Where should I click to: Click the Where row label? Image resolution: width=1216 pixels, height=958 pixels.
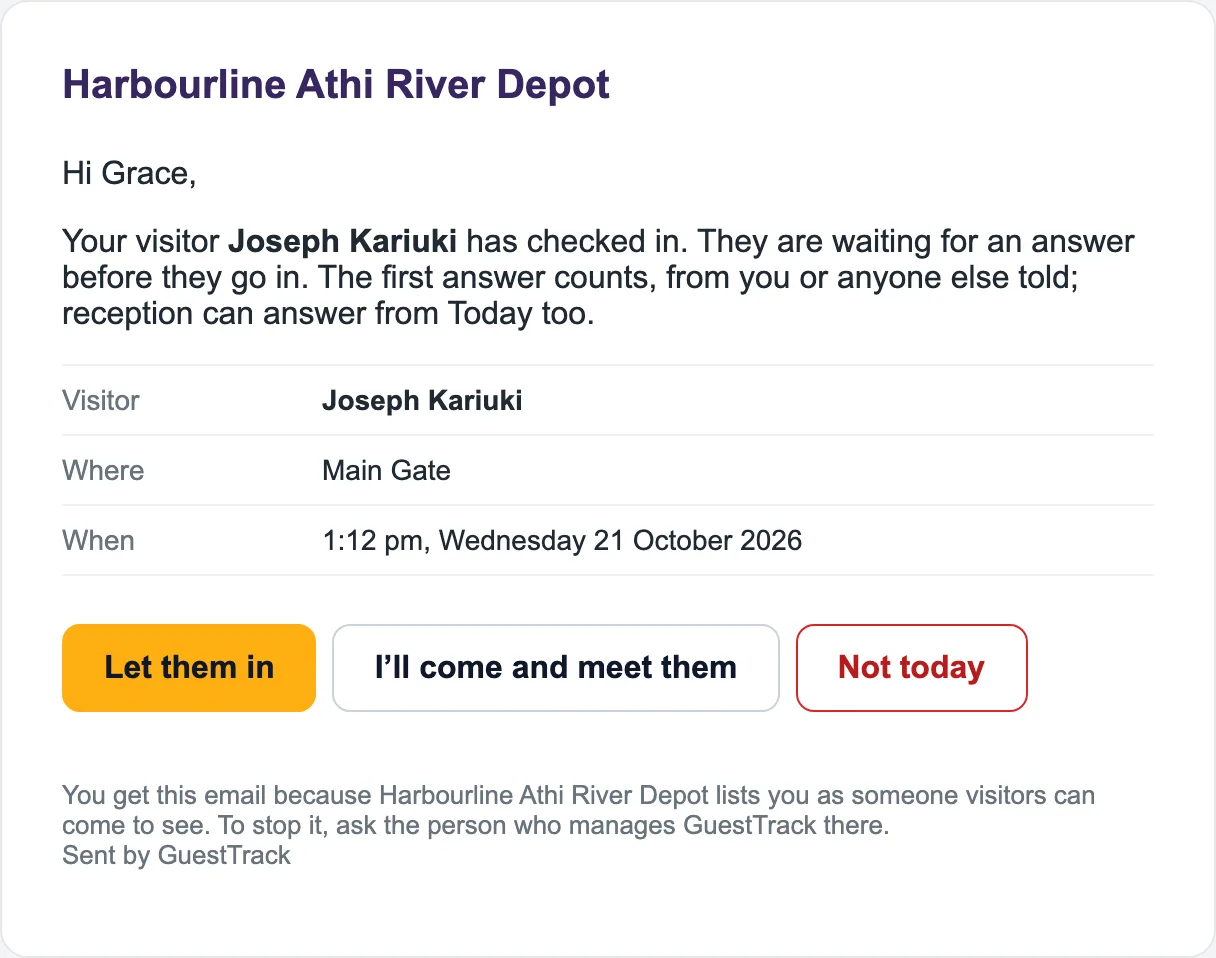(x=103, y=471)
